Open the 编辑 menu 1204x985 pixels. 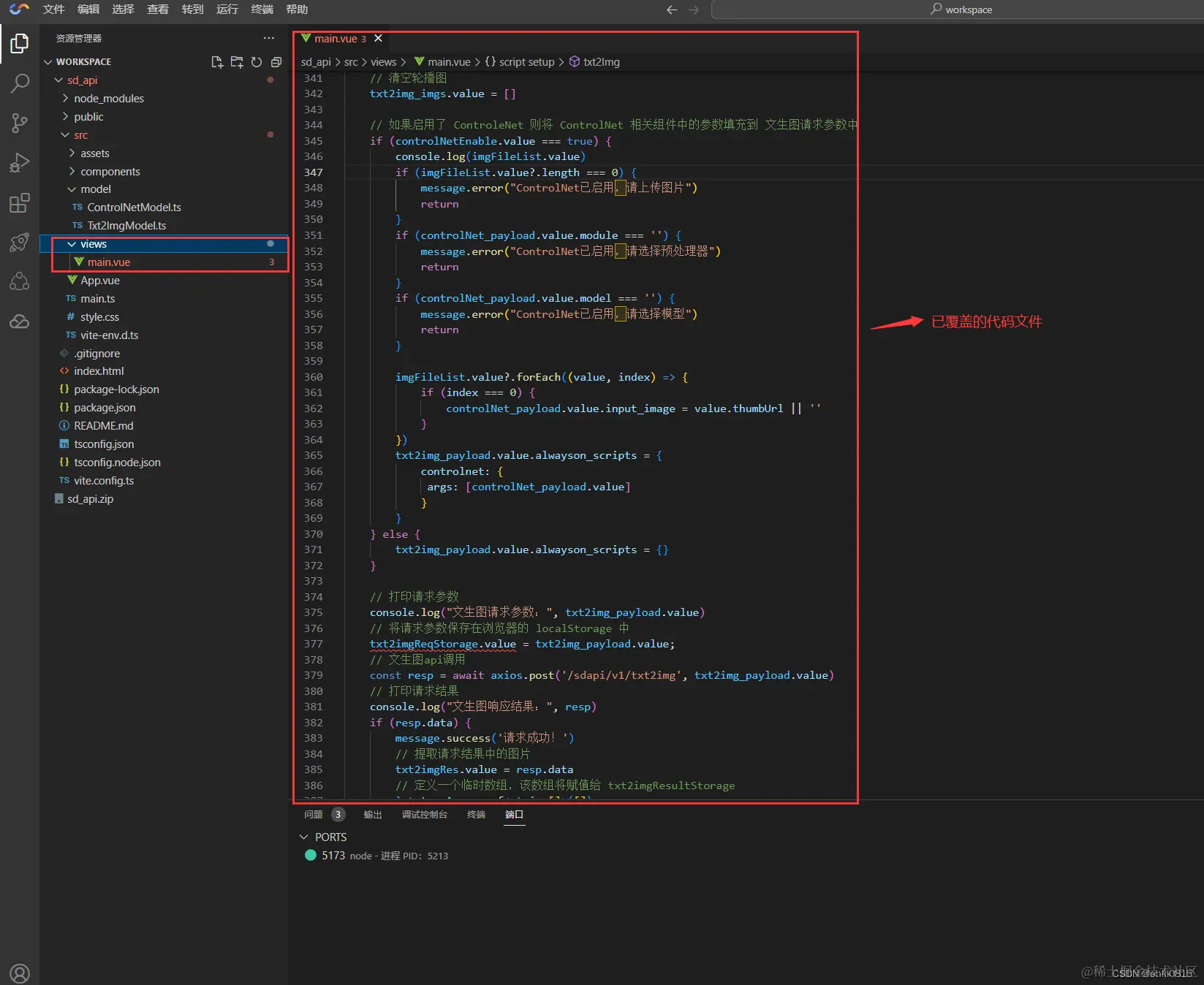point(88,9)
